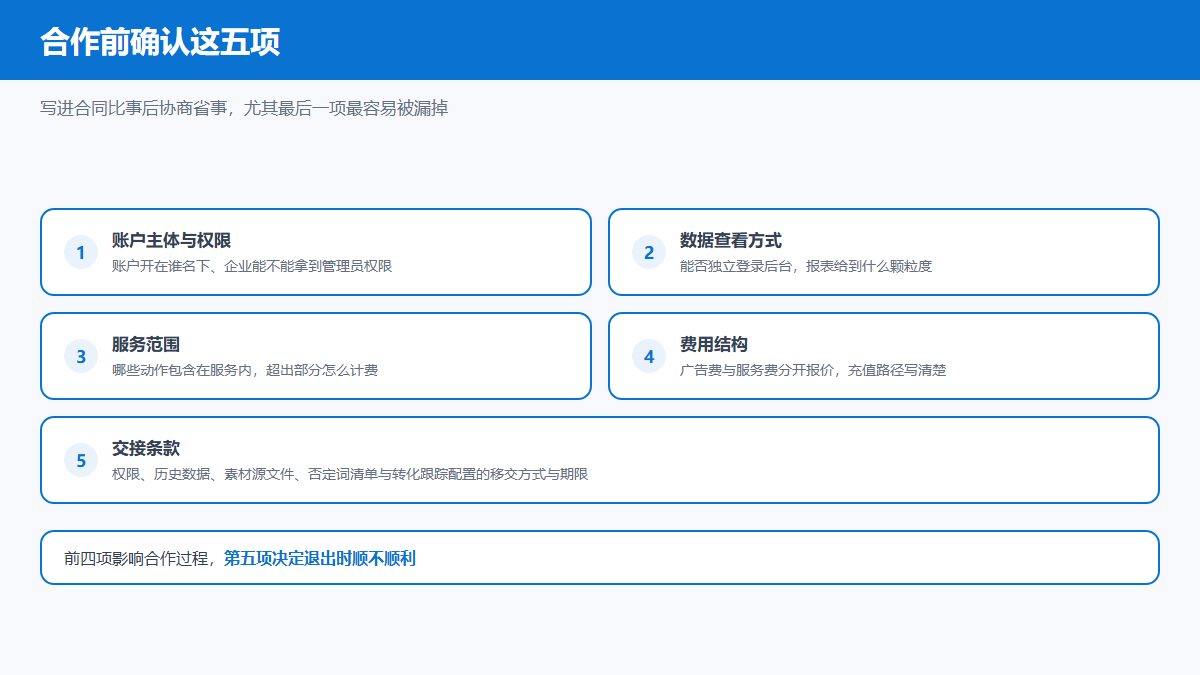Click the text 前四项影响合作过程
This screenshot has width=1200, height=675.
(136, 558)
